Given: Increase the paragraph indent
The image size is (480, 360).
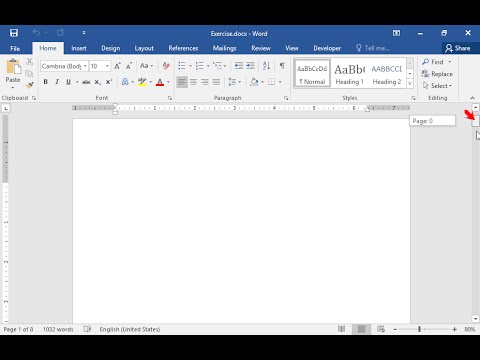Looking at the screenshot, I should (250, 66).
